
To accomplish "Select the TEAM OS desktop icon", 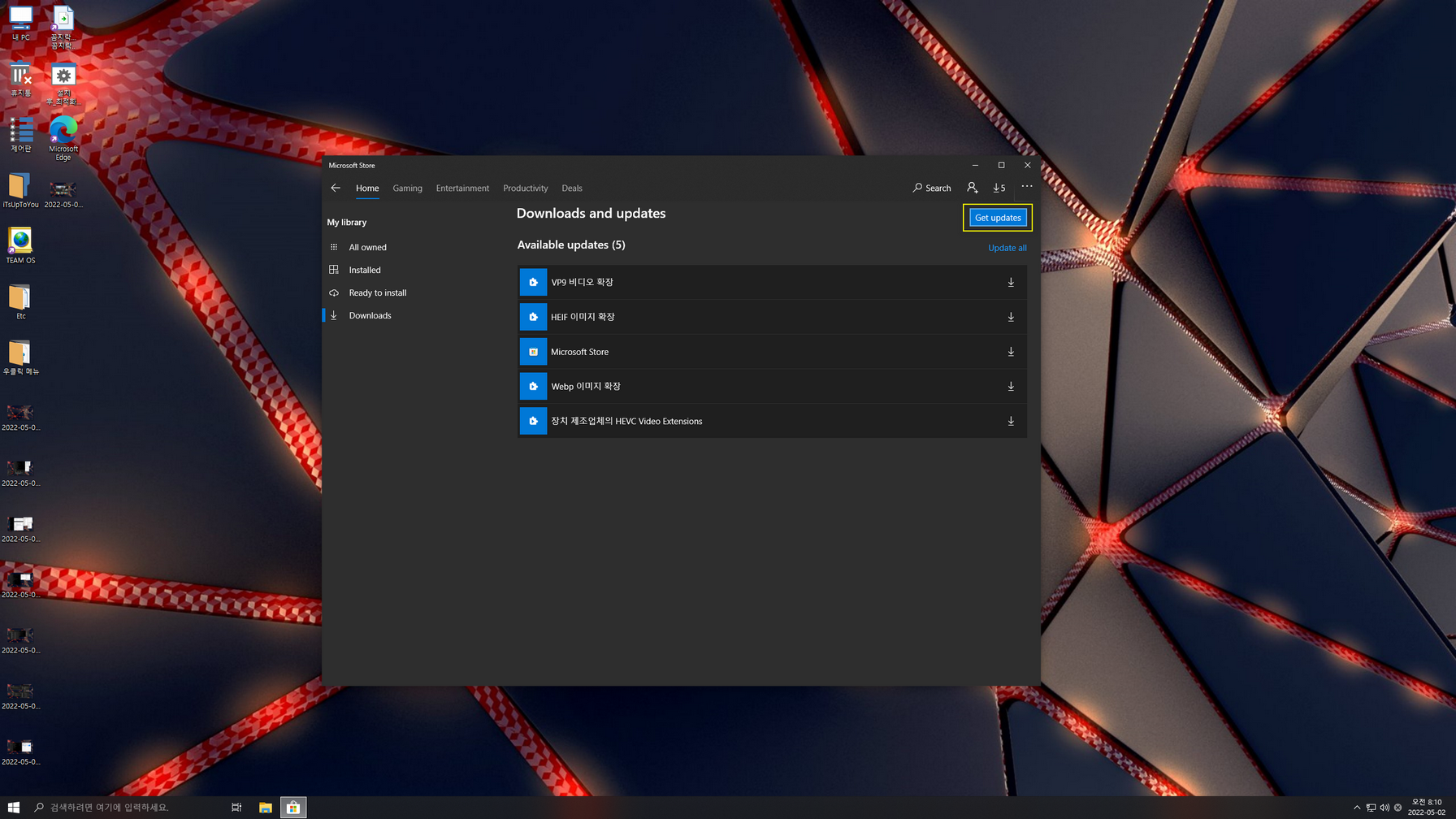I will (x=20, y=246).
